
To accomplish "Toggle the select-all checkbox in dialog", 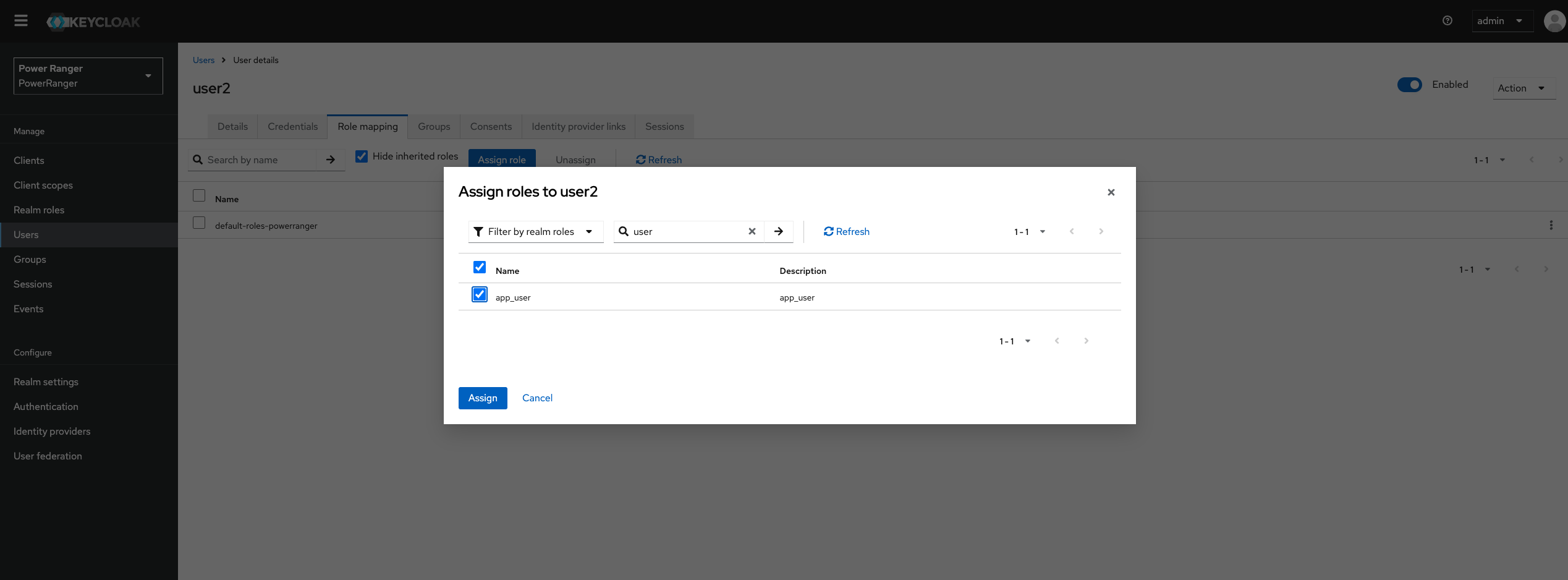I will coord(480,267).
